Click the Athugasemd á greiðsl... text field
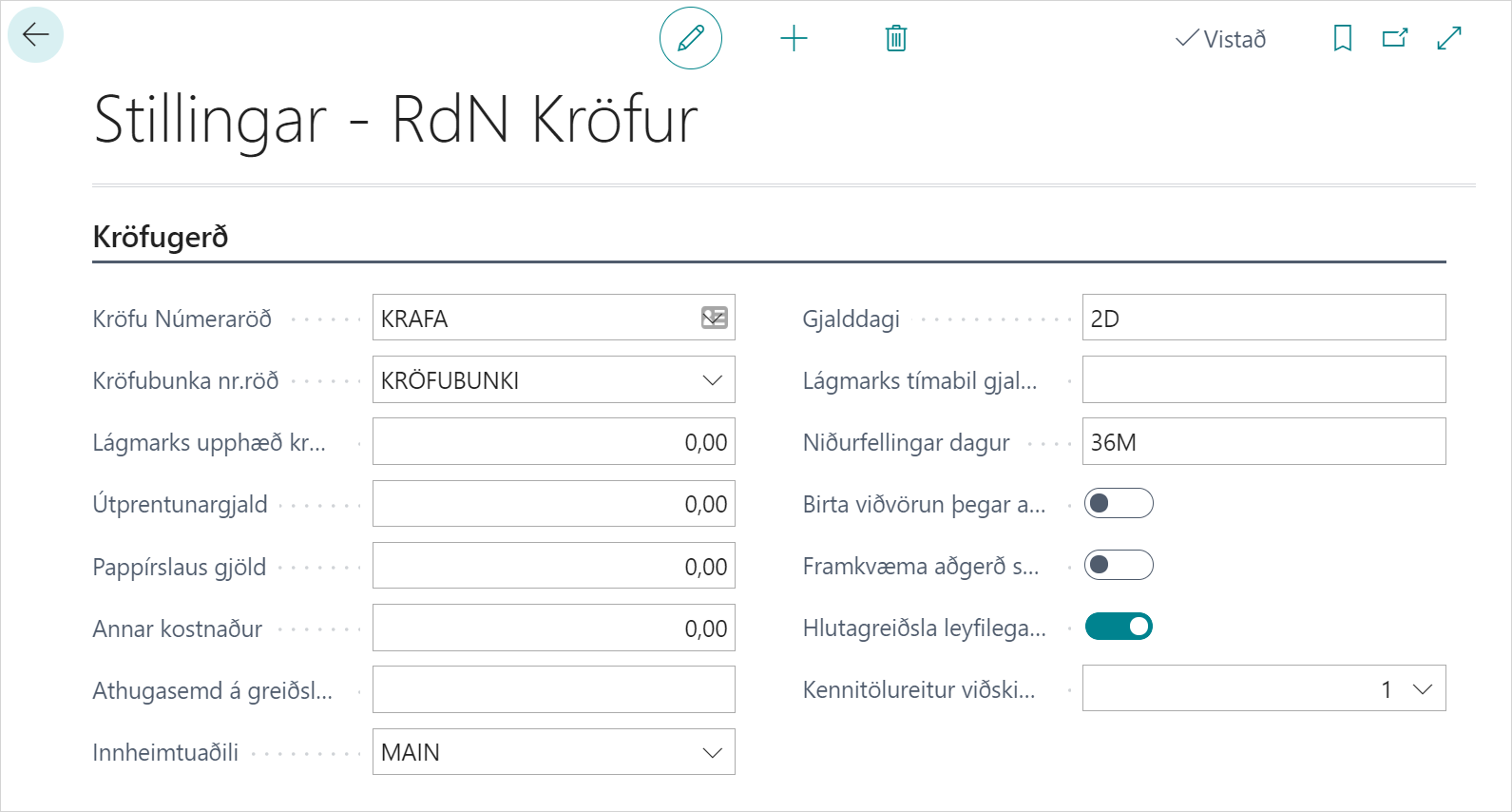Viewport: 1512px width, 812px height. point(553,689)
